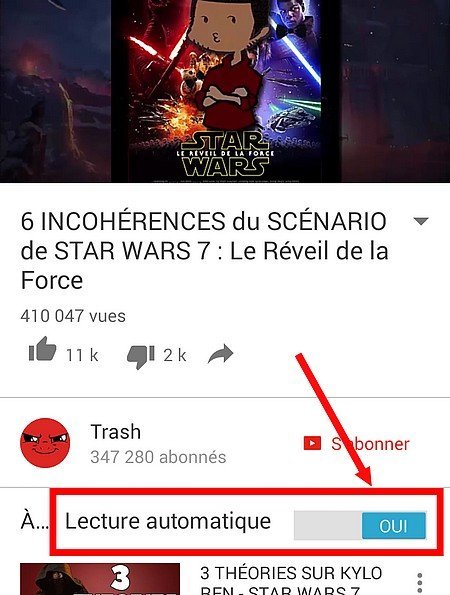The width and height of the screenshot is (450, 595).
Task: Click the 11 k likes count
Action: coord(82,356)
